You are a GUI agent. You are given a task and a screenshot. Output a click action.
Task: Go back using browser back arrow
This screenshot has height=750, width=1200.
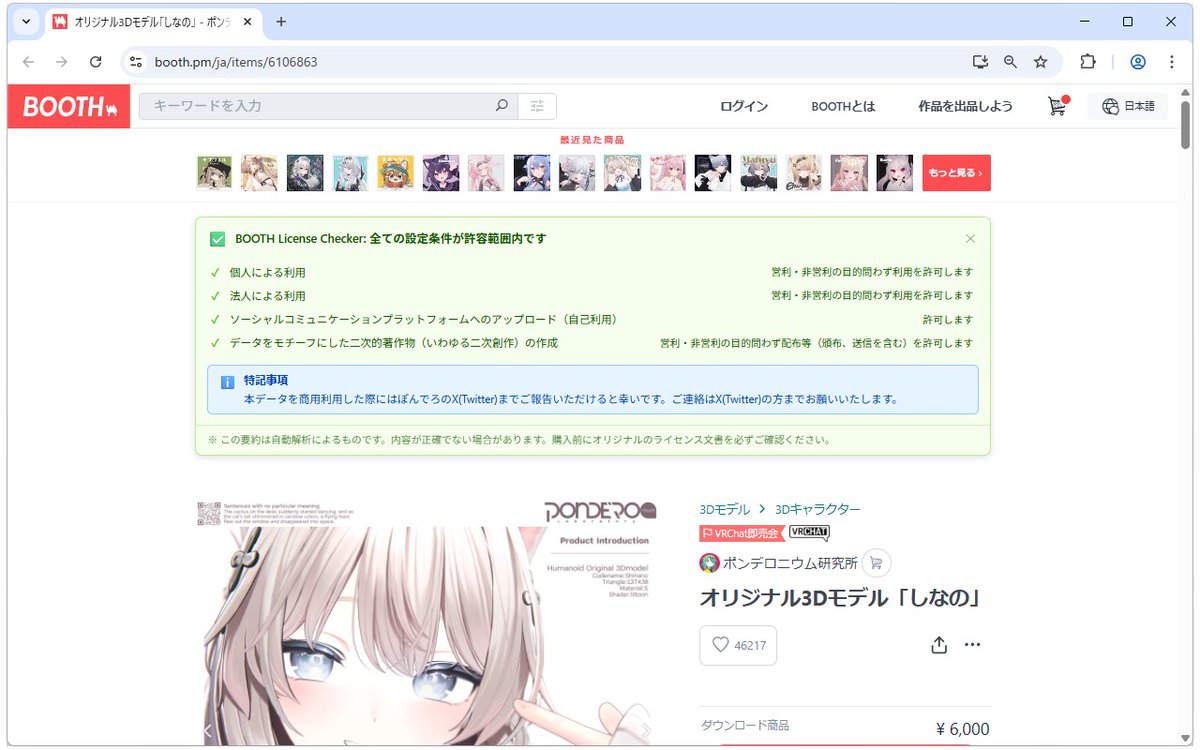click(x=28, y=62)
